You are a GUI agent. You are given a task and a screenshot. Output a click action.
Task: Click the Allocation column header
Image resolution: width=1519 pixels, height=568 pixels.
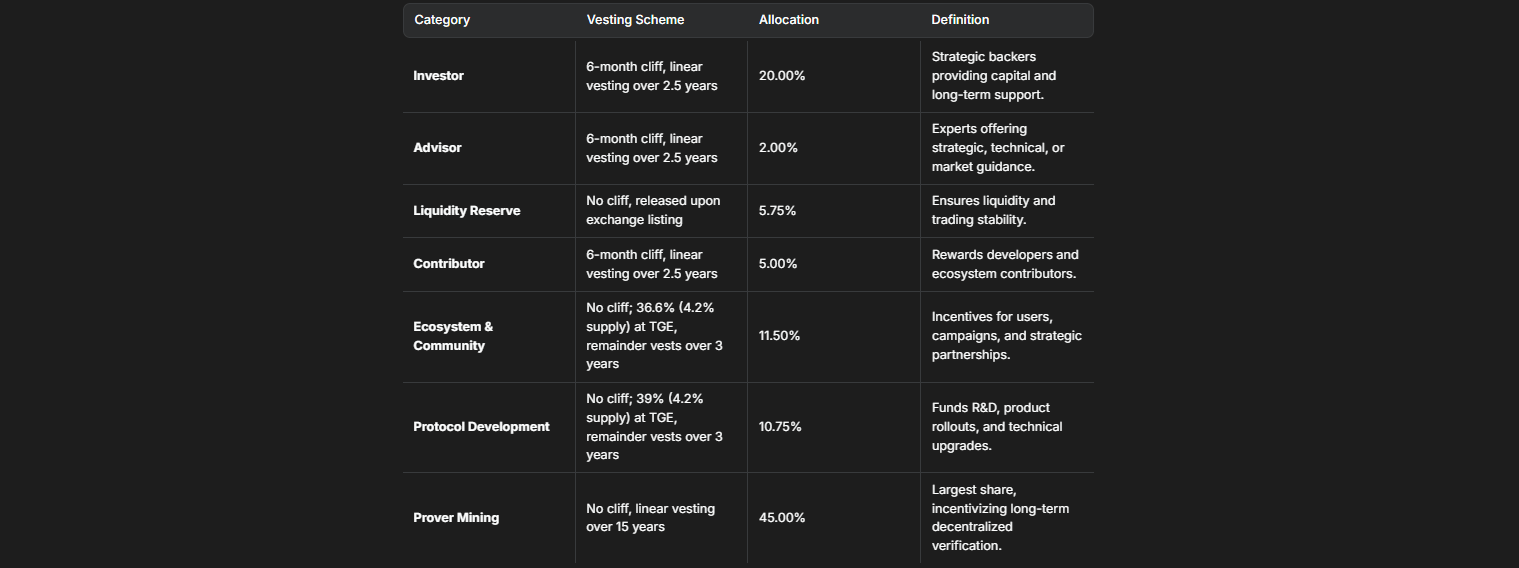pyautogui.click(x=788, y=20)
